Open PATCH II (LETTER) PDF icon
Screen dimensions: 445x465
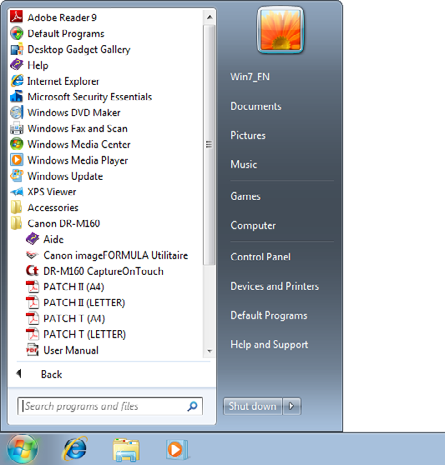32,303
